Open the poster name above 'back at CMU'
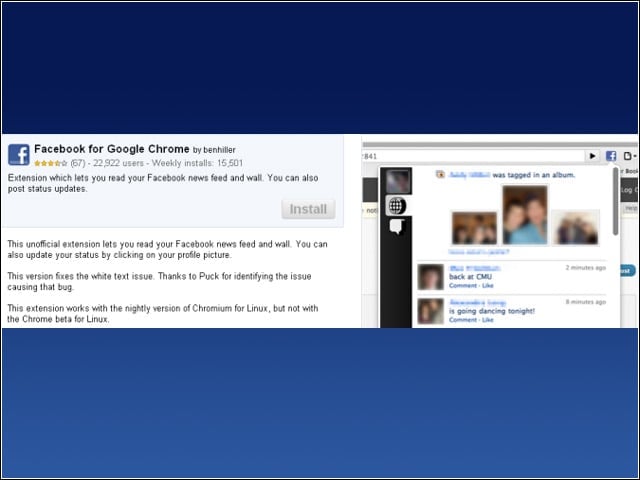The height and width of the screenshot is (480, 640). tap(474, 268)
